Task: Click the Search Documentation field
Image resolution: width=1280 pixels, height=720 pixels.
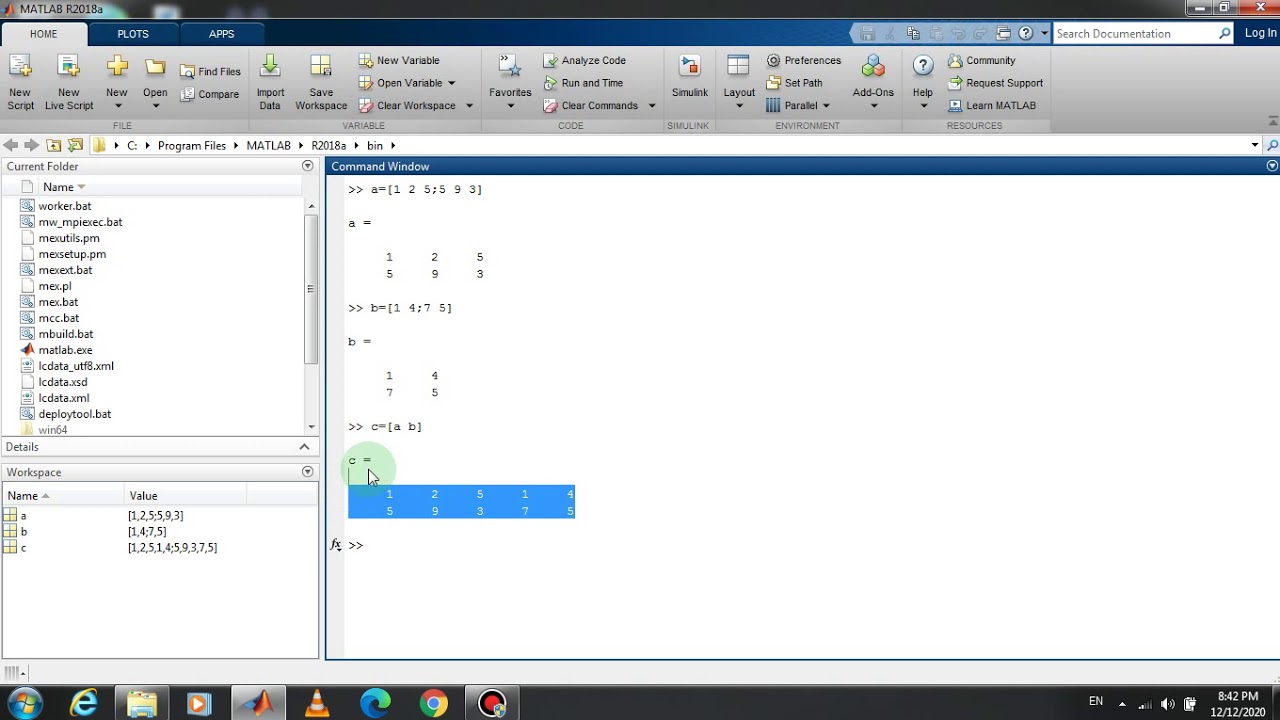Action: tap(1135, 33)
